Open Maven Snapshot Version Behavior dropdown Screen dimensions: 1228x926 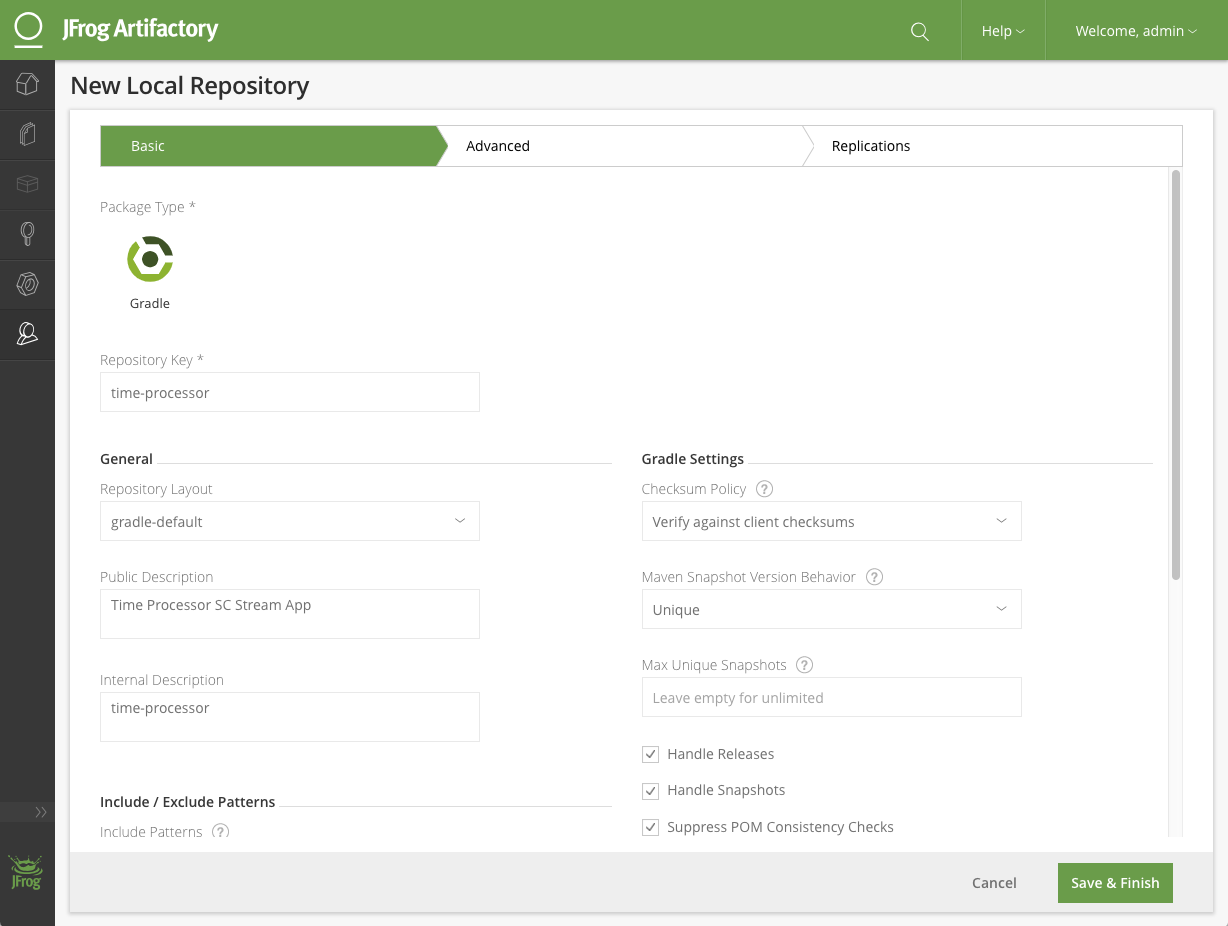click(832, 609)
